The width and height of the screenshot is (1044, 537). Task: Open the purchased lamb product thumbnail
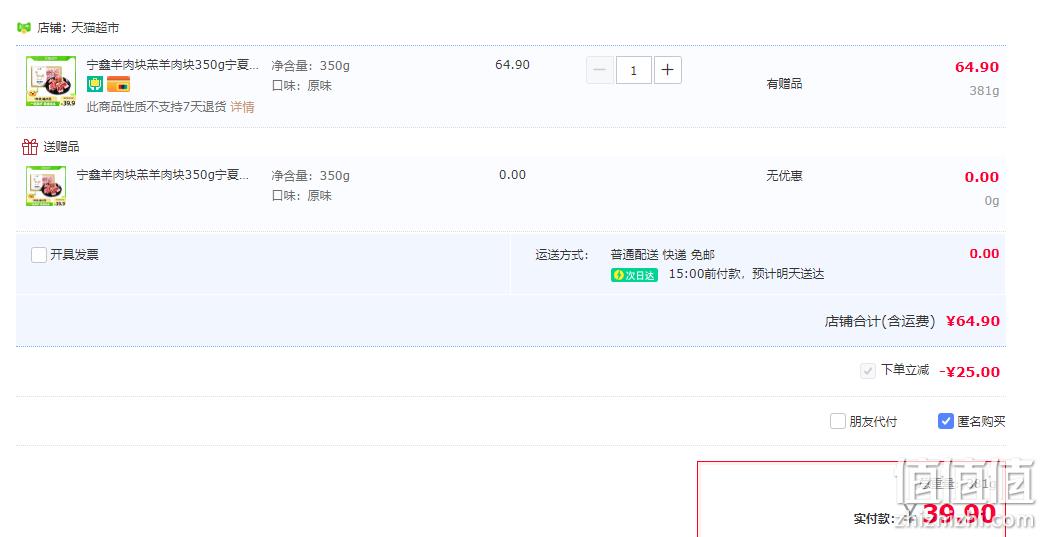51,81
